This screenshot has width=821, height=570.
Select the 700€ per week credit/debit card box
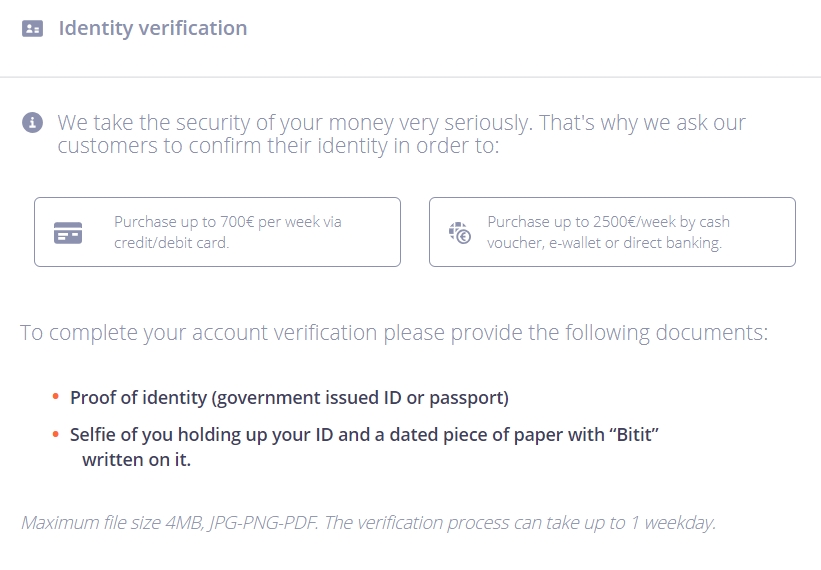[217, 232]
